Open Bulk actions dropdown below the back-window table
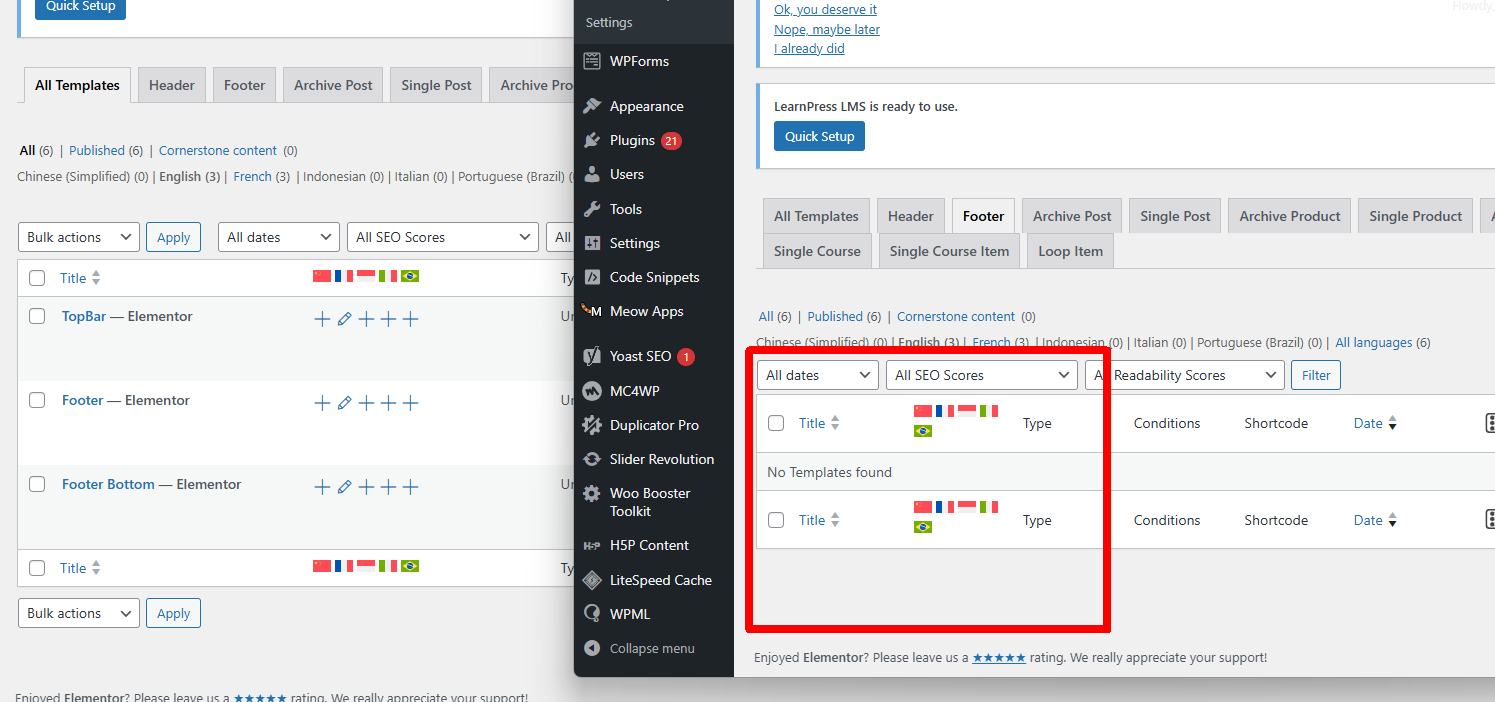The height and width of the screenshot is (702, 1495). point(79,613)
